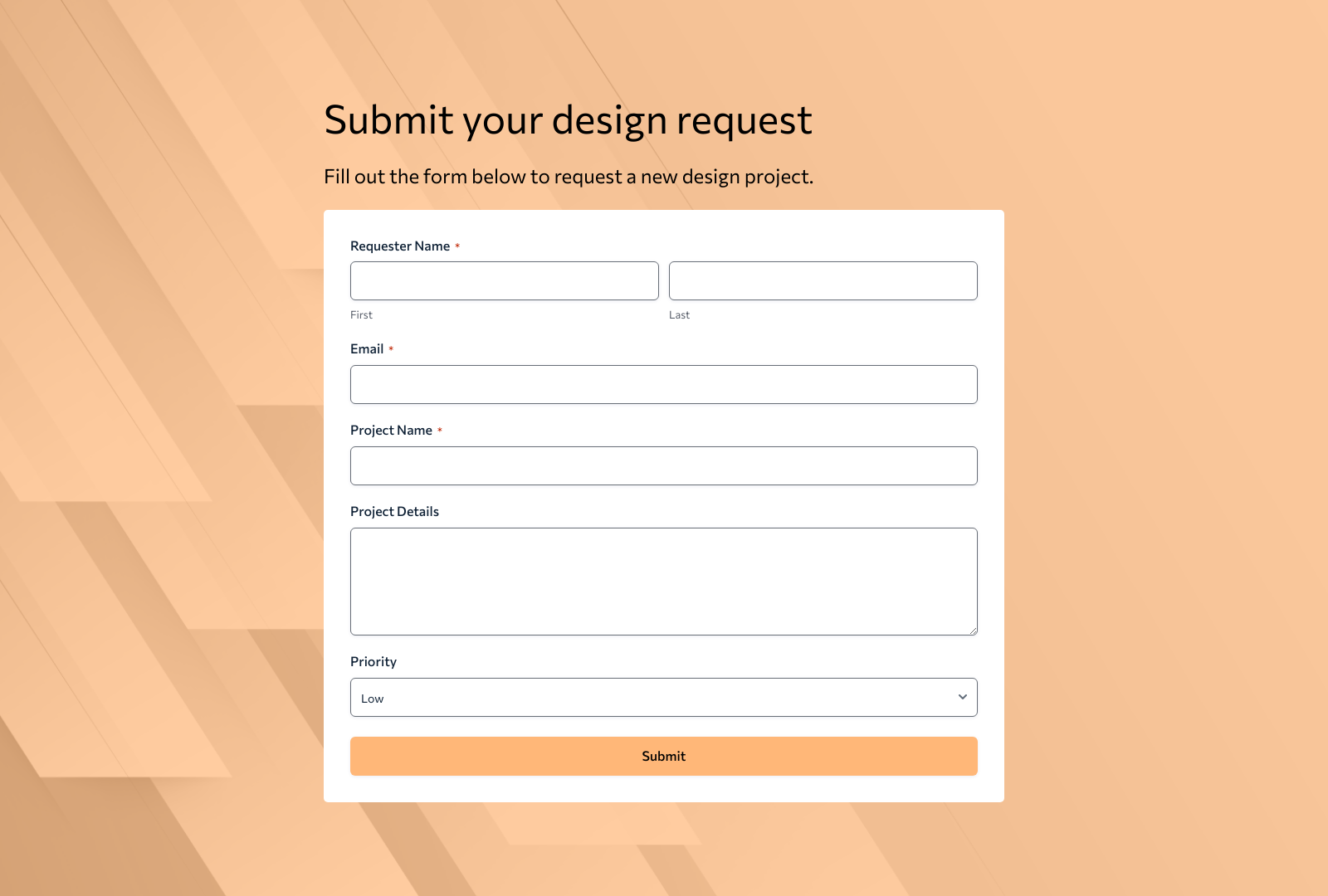1328x896 pixels.
Task: Click the Email field label
Action: point(367,348)
